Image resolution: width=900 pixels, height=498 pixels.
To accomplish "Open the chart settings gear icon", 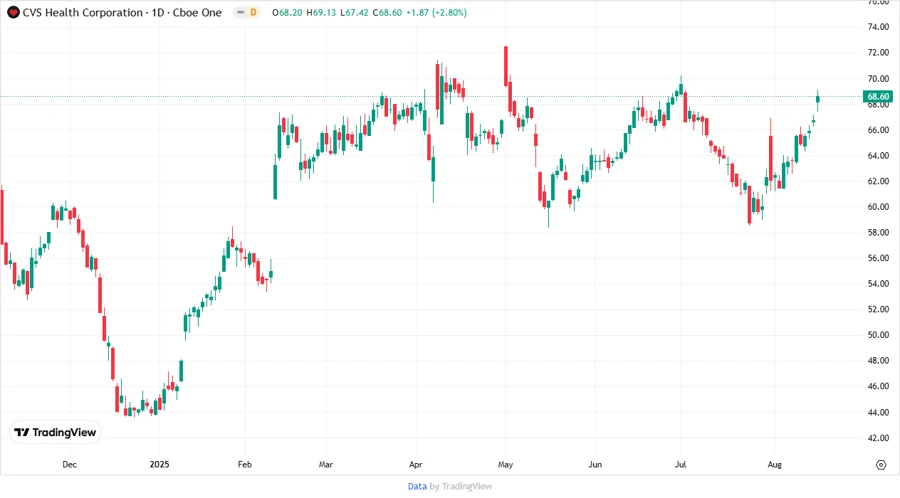I will click(x=881, y=465).
